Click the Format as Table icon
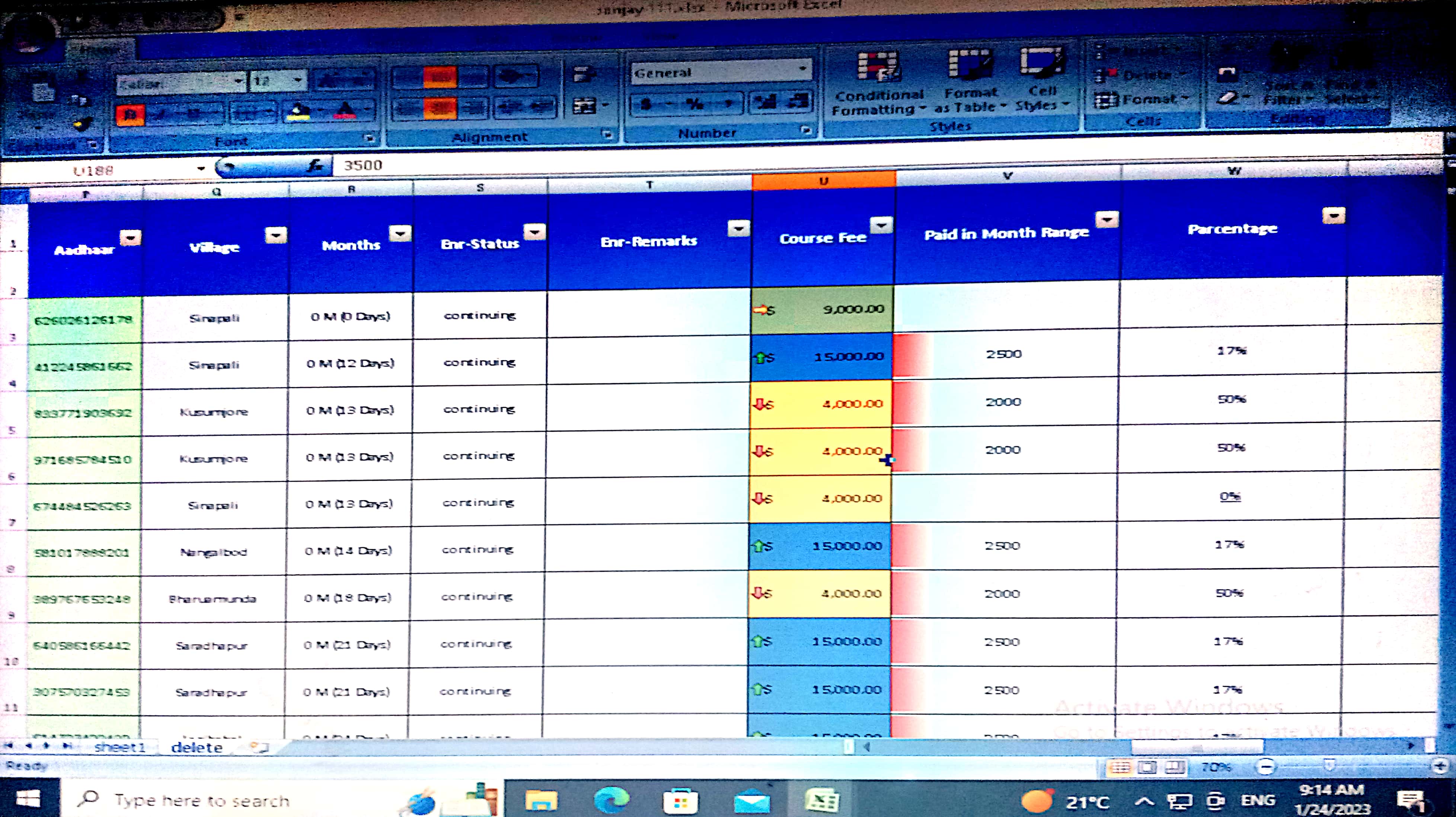1456x817 pixels. click(970, 63)
